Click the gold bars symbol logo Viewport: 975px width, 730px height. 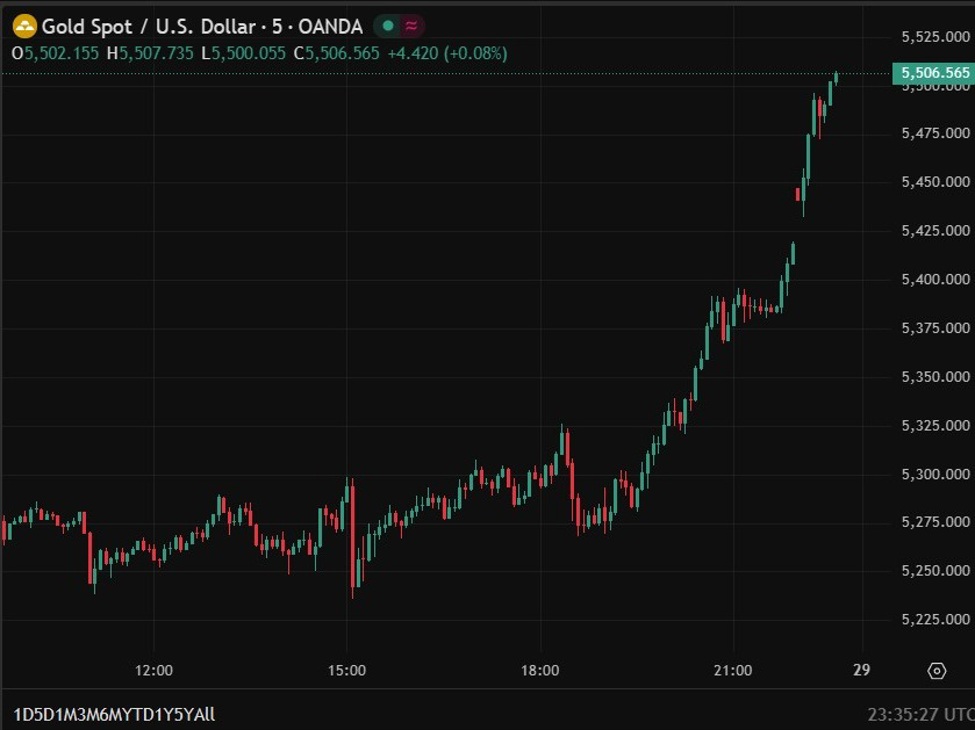[x=25, y=27]
